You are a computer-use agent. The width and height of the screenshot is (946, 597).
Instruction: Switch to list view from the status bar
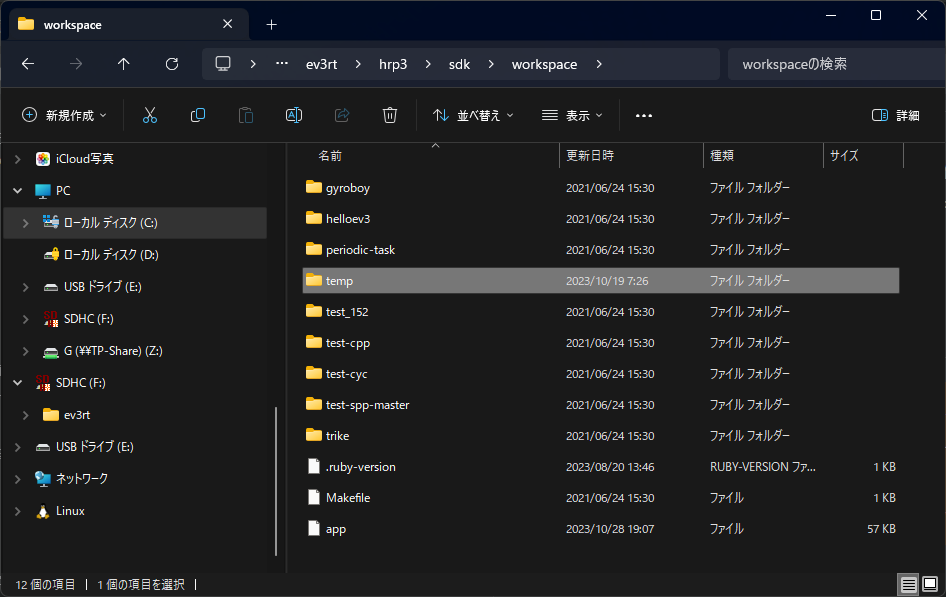click(908, 583)
